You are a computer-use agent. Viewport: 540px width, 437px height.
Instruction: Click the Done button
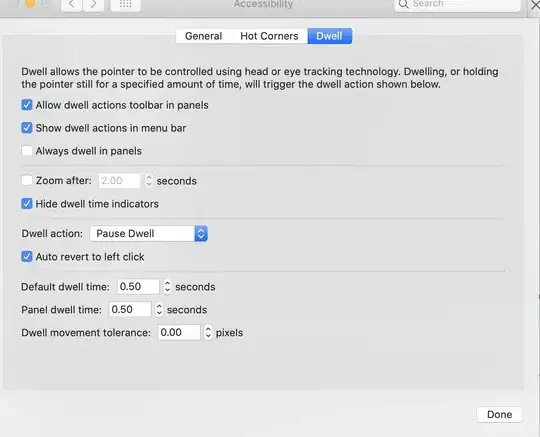coord(499,414)
